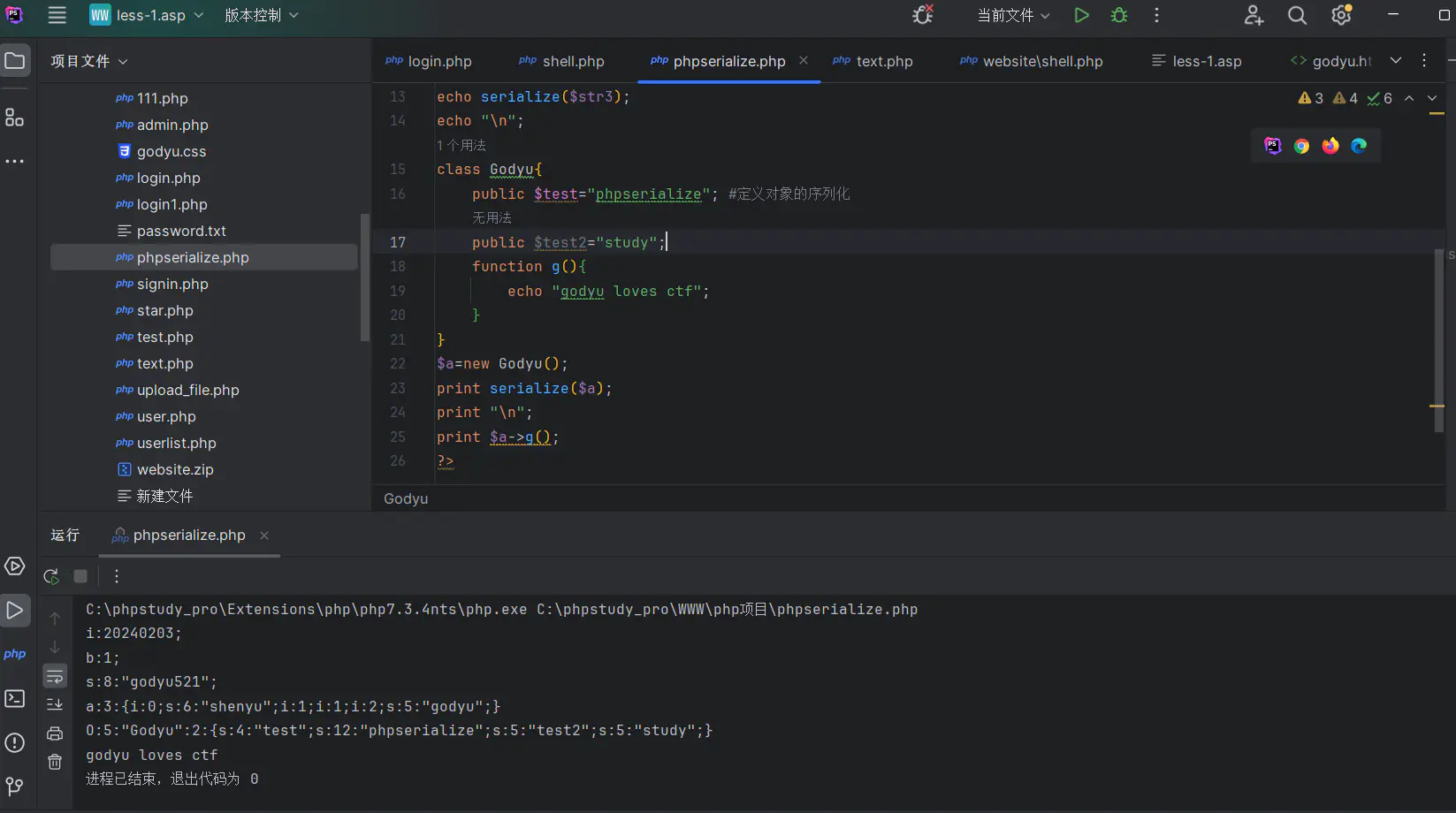Expand the 项目文件 view dropdown
Screen dimensions: 1456x813
(89, 61)
